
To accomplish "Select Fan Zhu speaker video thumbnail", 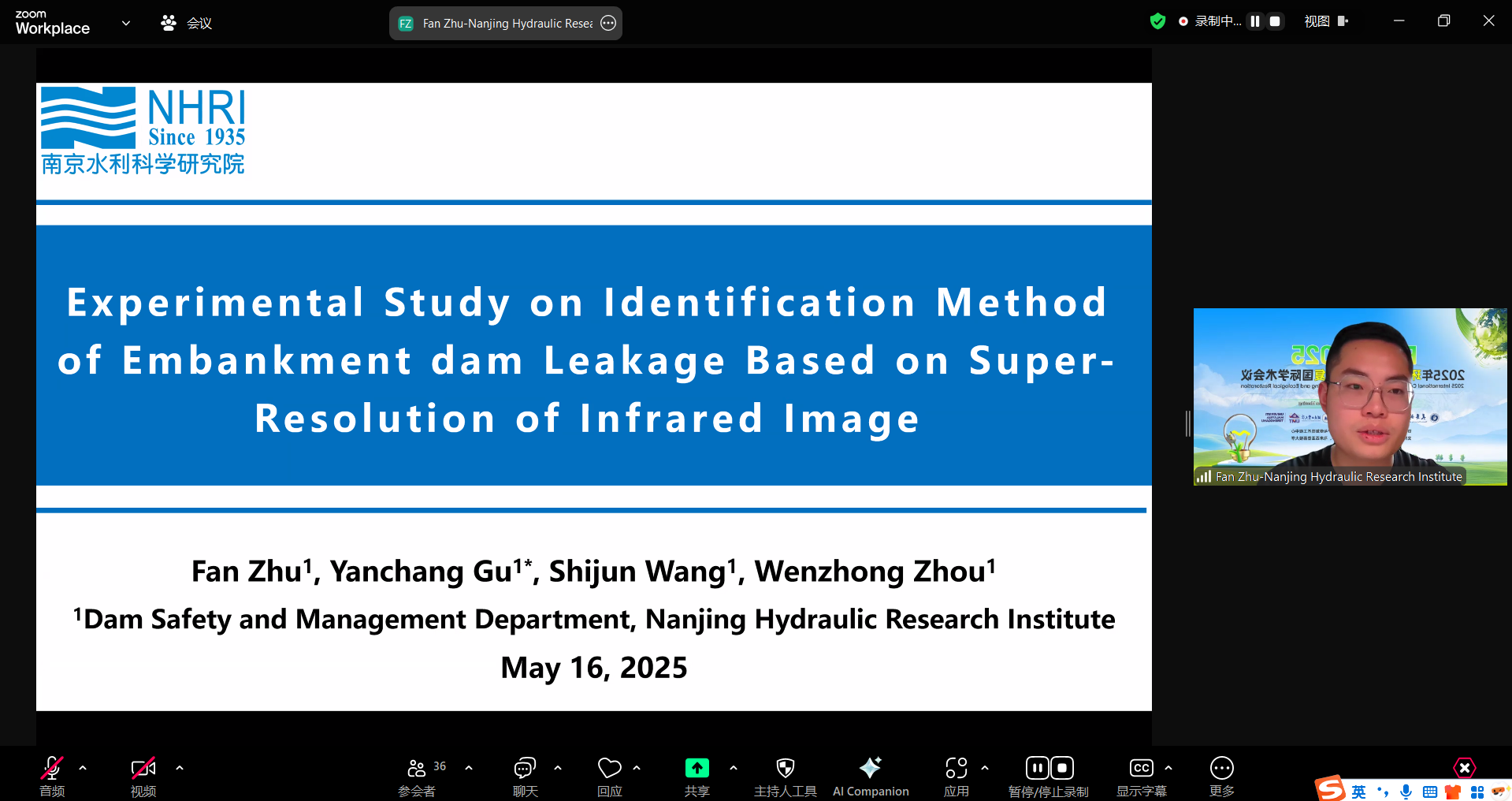I will 1350,397.
